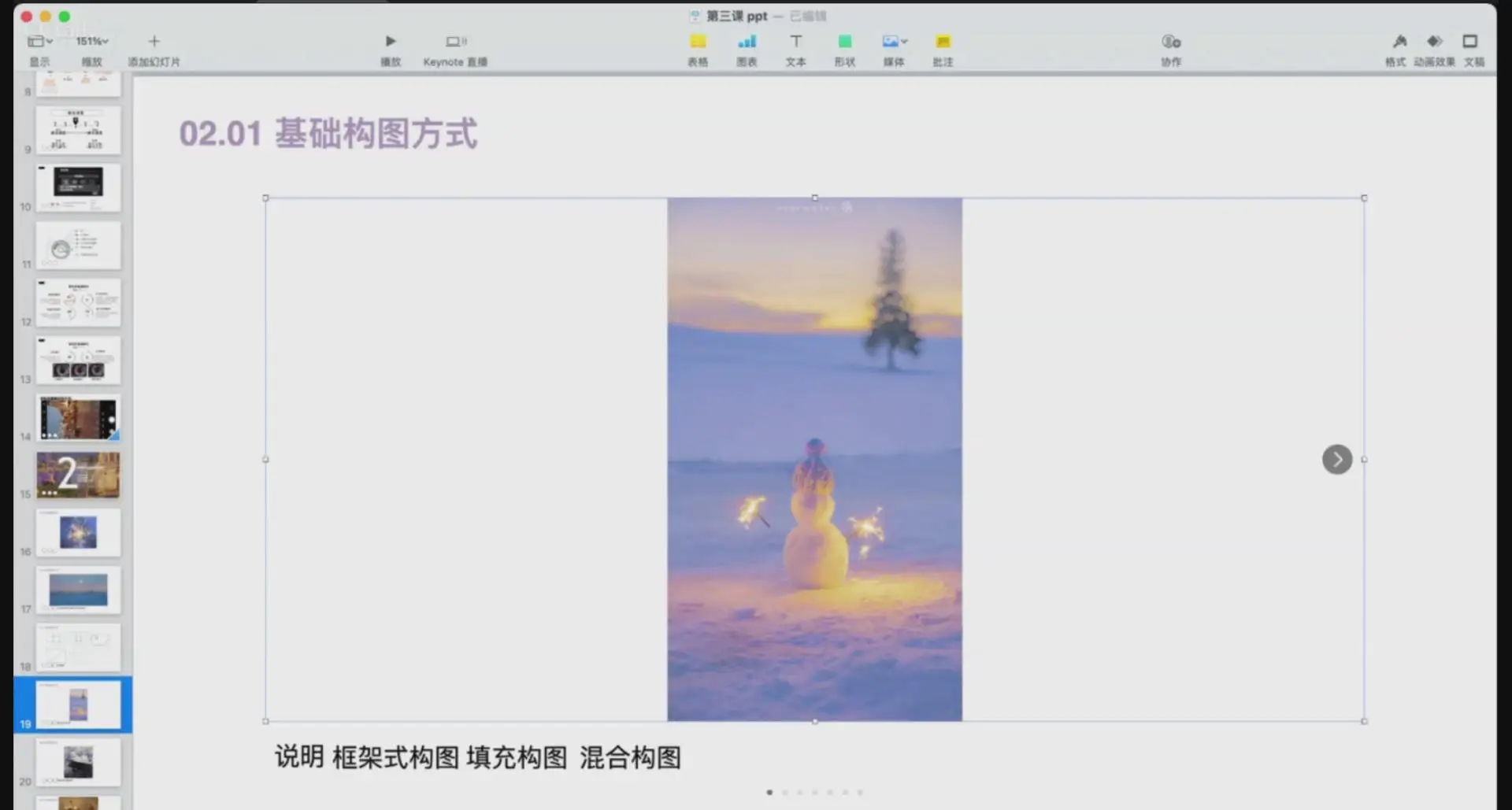Select slide 19 highlighted thumbnail

click(78, 705)
